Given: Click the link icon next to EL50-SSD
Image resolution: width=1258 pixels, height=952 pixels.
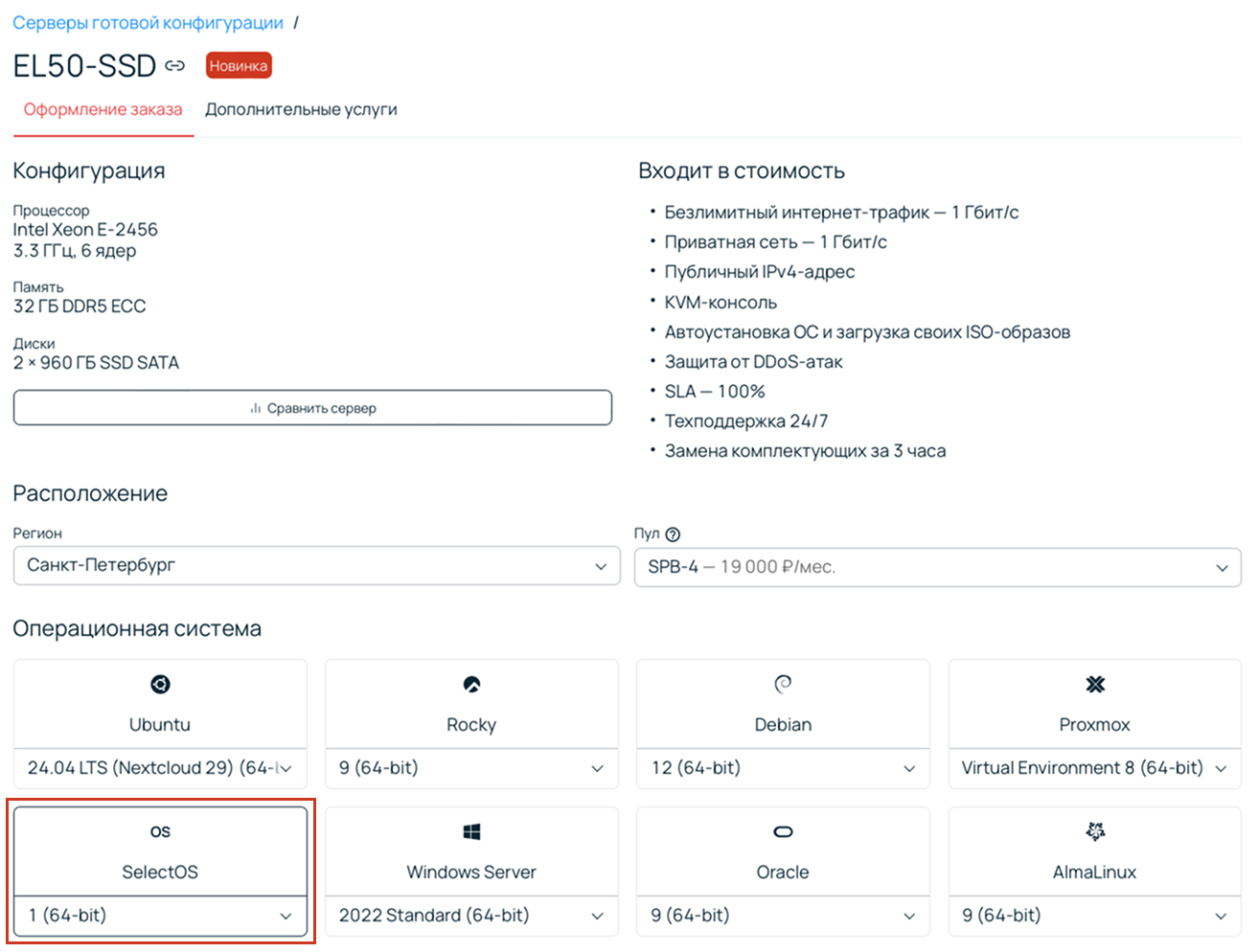Looking at the screenshot, I should pyautogui.click(x=174, y=66).
